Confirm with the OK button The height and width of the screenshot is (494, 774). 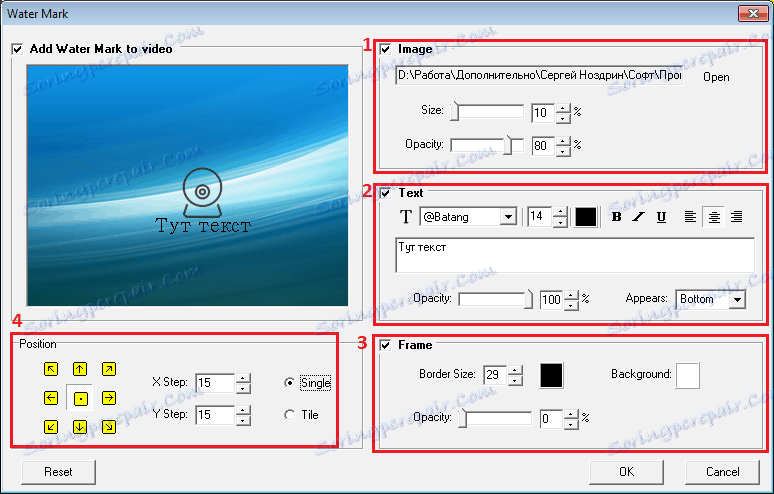pos(626,472)
